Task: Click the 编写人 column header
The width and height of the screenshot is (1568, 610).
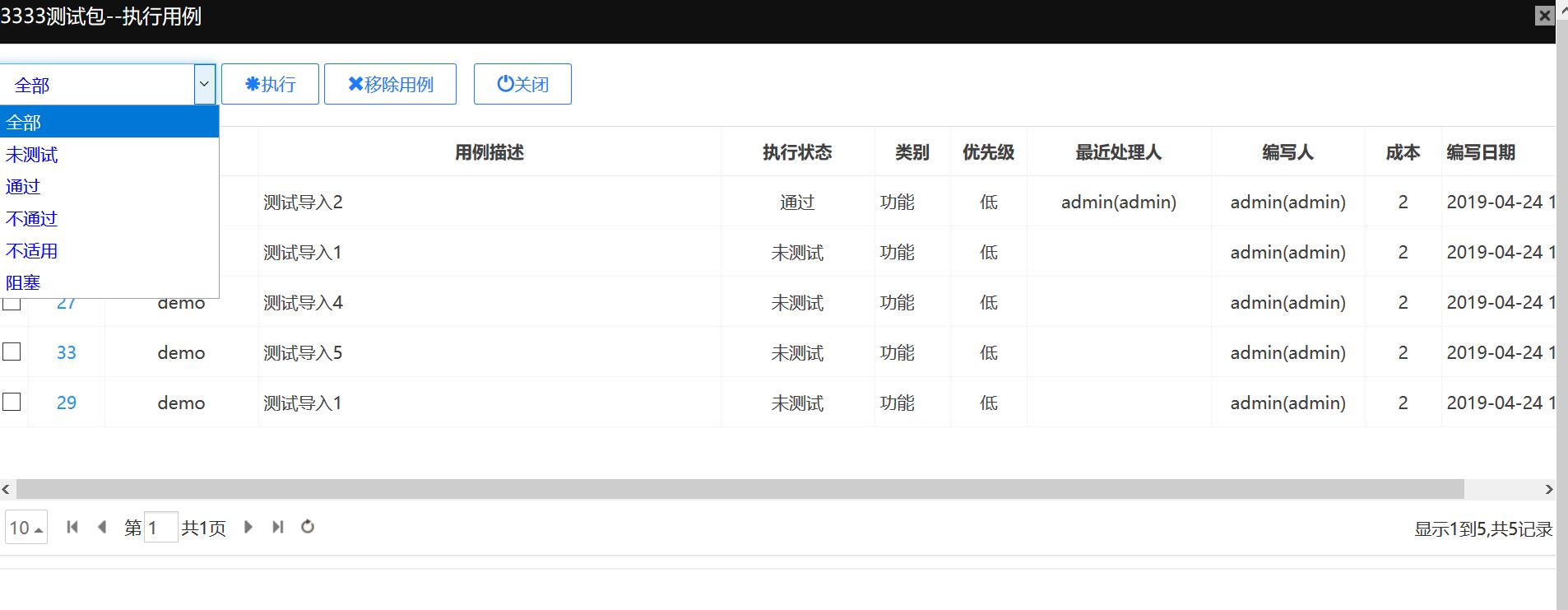Action: 1288,152
